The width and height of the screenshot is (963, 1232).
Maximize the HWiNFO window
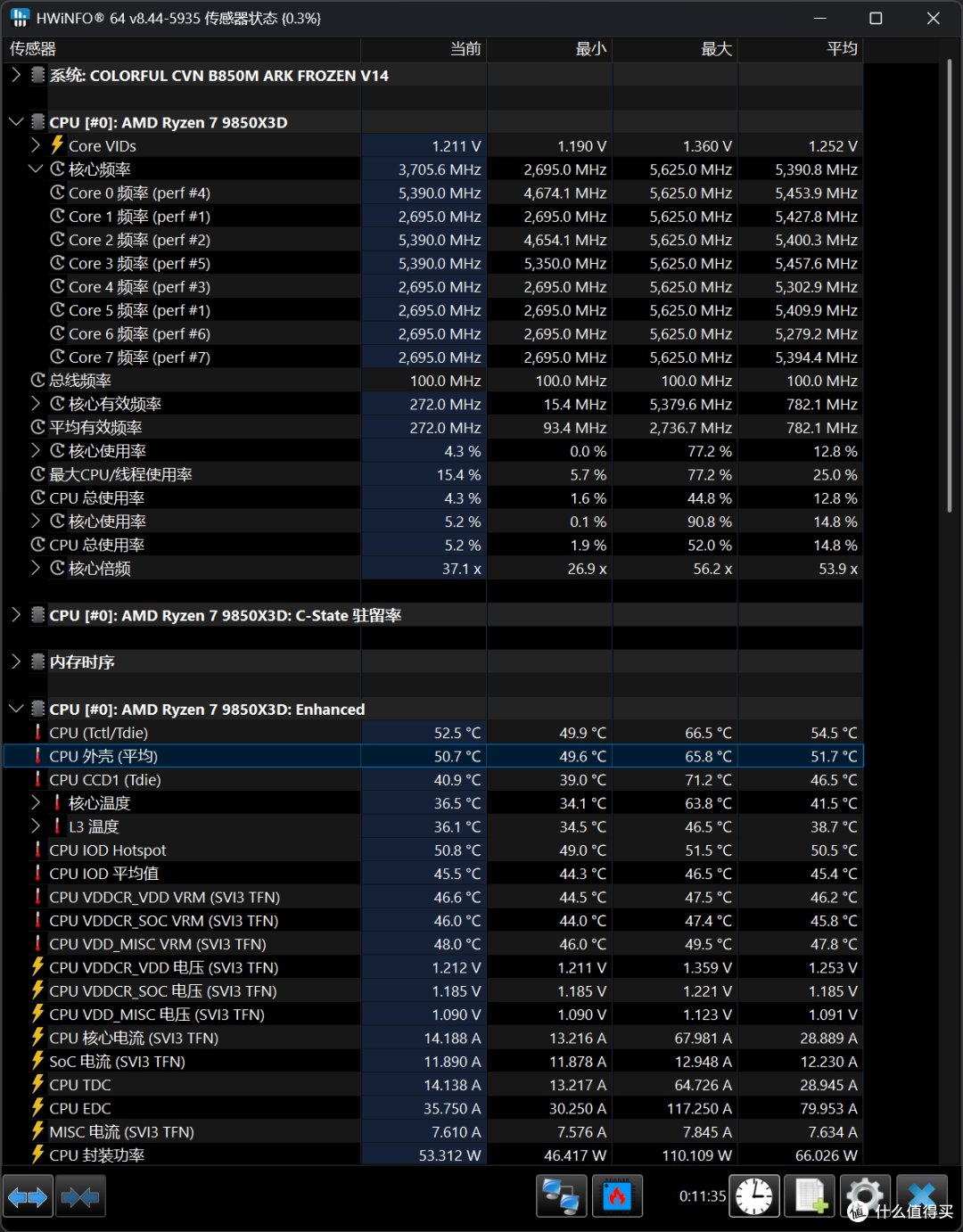[x=876, y=18]
